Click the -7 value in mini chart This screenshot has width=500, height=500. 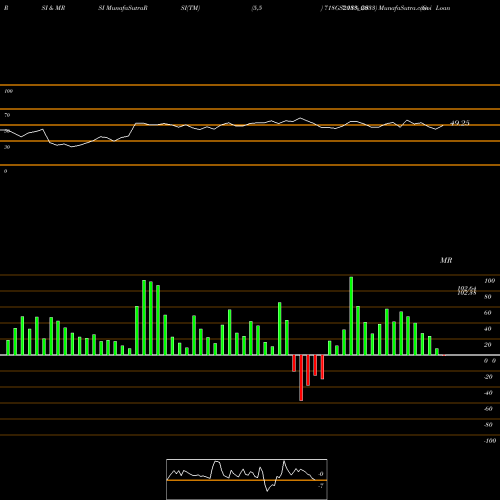[320, 486]
